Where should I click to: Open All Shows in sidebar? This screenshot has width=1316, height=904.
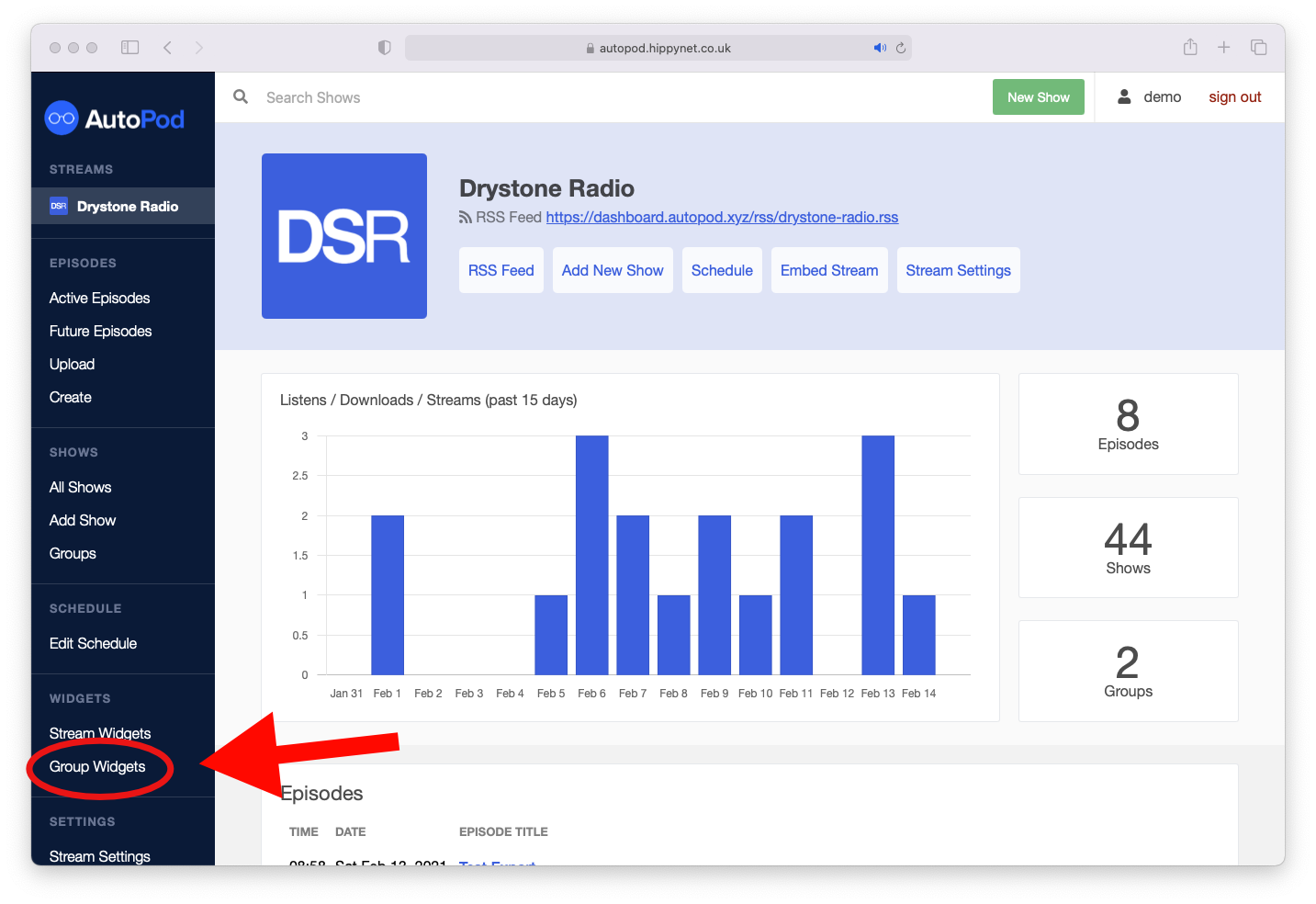[80, 487]
